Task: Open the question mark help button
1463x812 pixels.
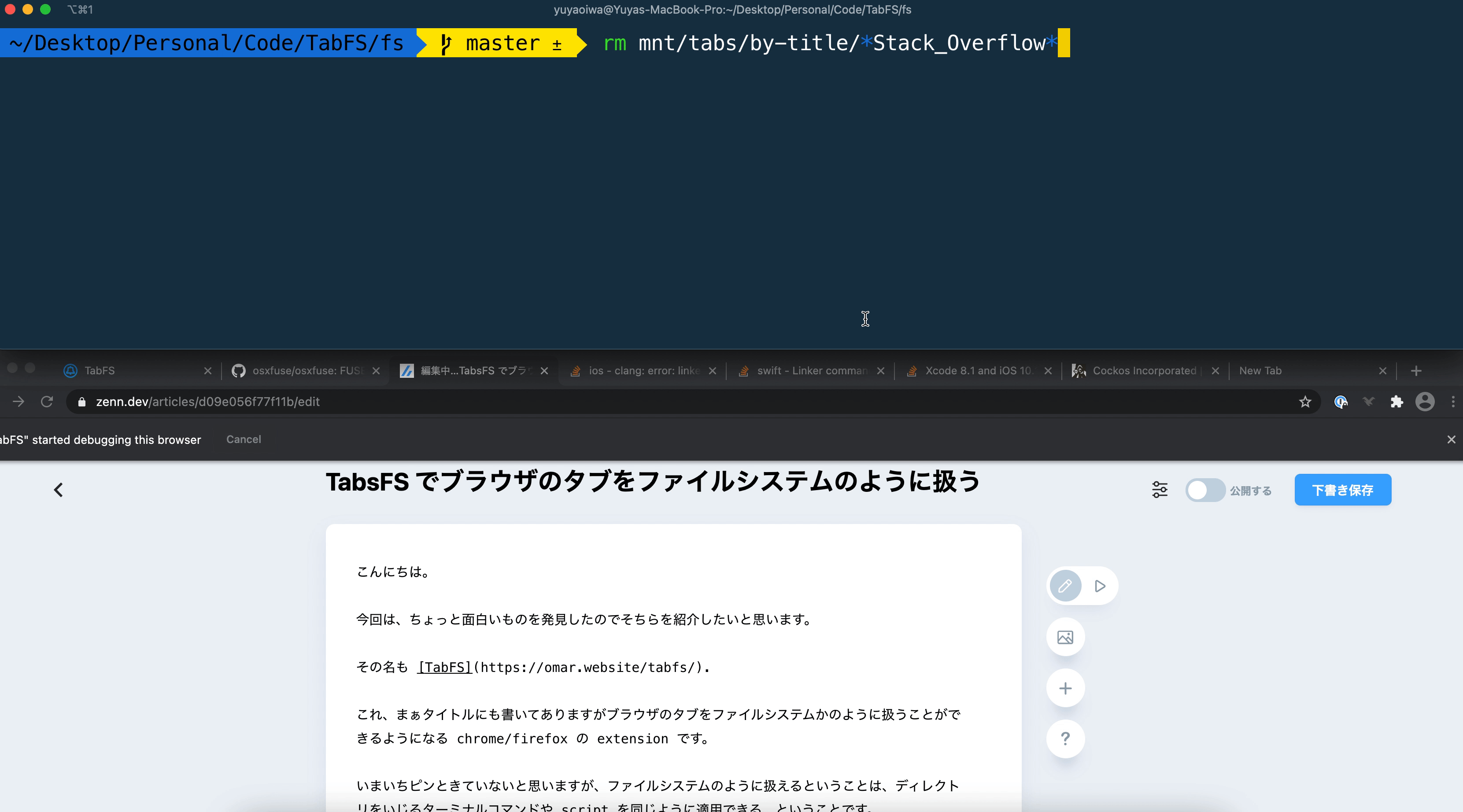Action: (x=1065, y=739)
